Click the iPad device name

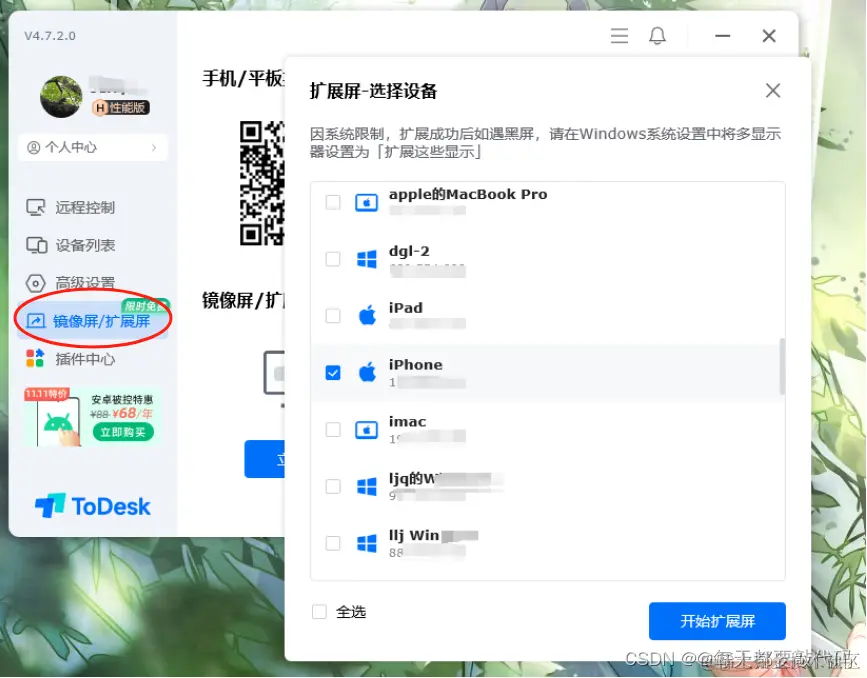pyautogui.click(x=406, y=308)
